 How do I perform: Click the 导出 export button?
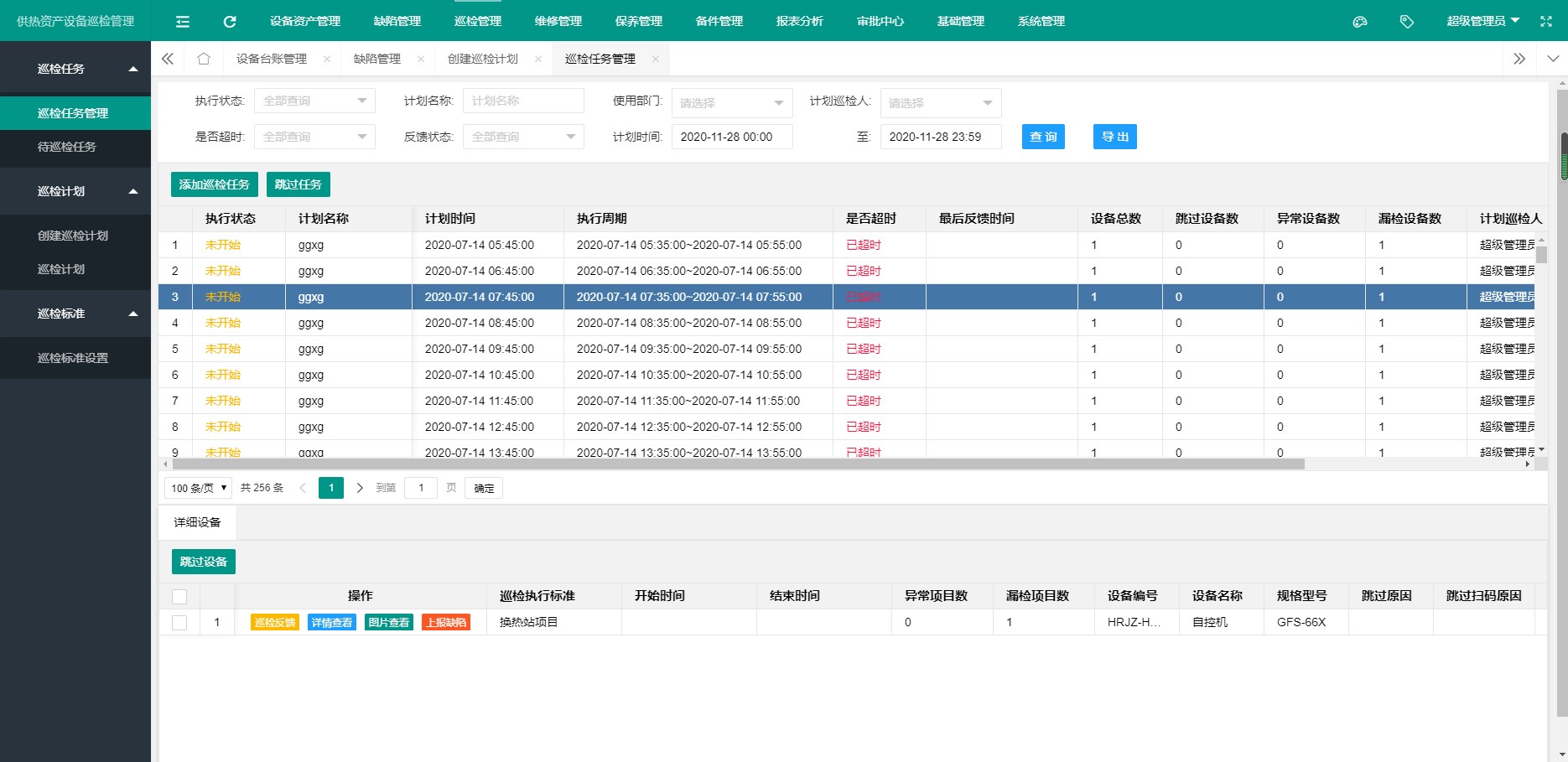(x=1115, y=137)
